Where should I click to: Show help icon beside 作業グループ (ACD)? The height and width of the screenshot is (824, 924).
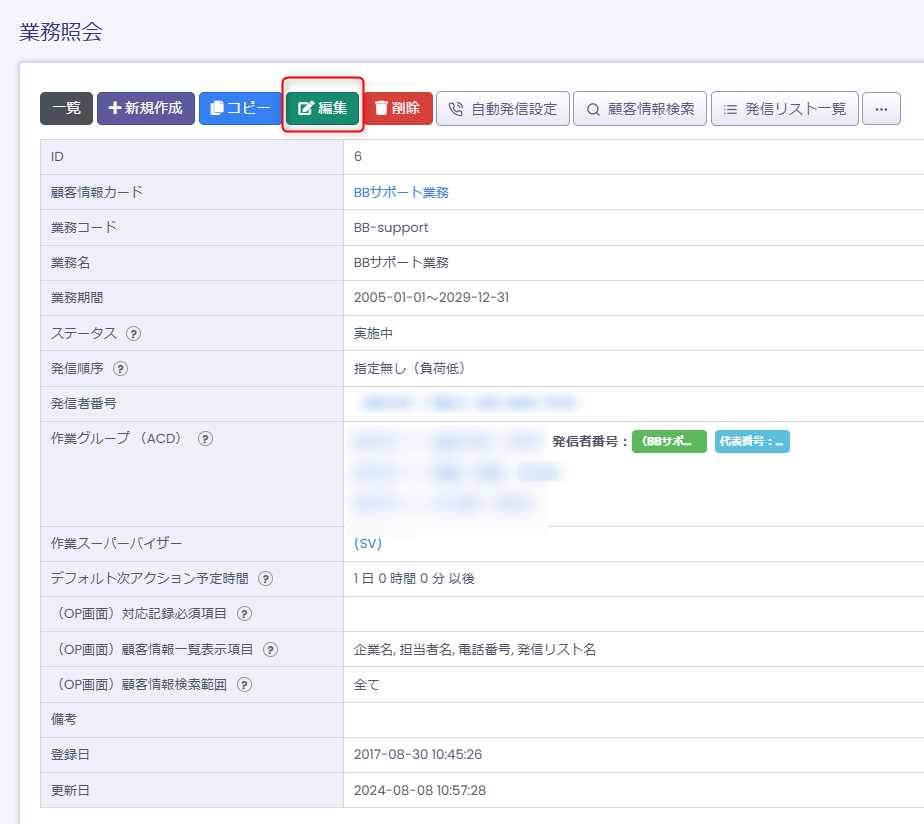(x=205, y=439)
